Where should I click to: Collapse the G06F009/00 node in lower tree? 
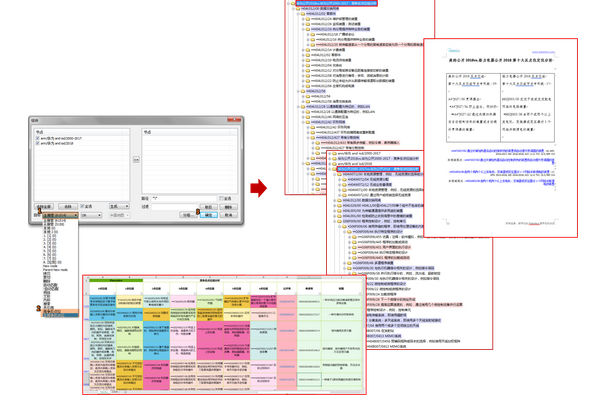[335, 221]
